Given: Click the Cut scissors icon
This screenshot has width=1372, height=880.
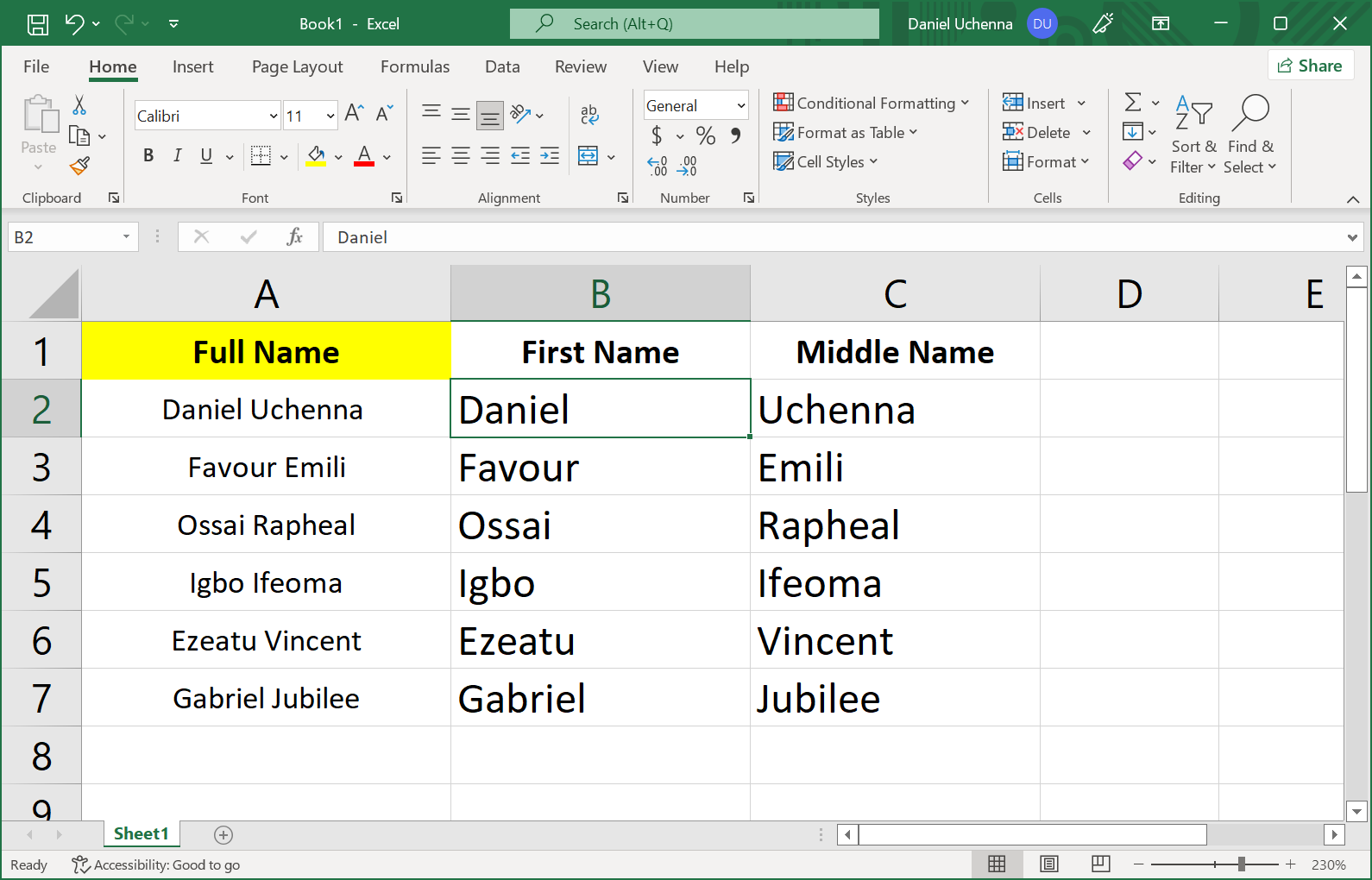Looking at the screenshot, I should [79, 105].
